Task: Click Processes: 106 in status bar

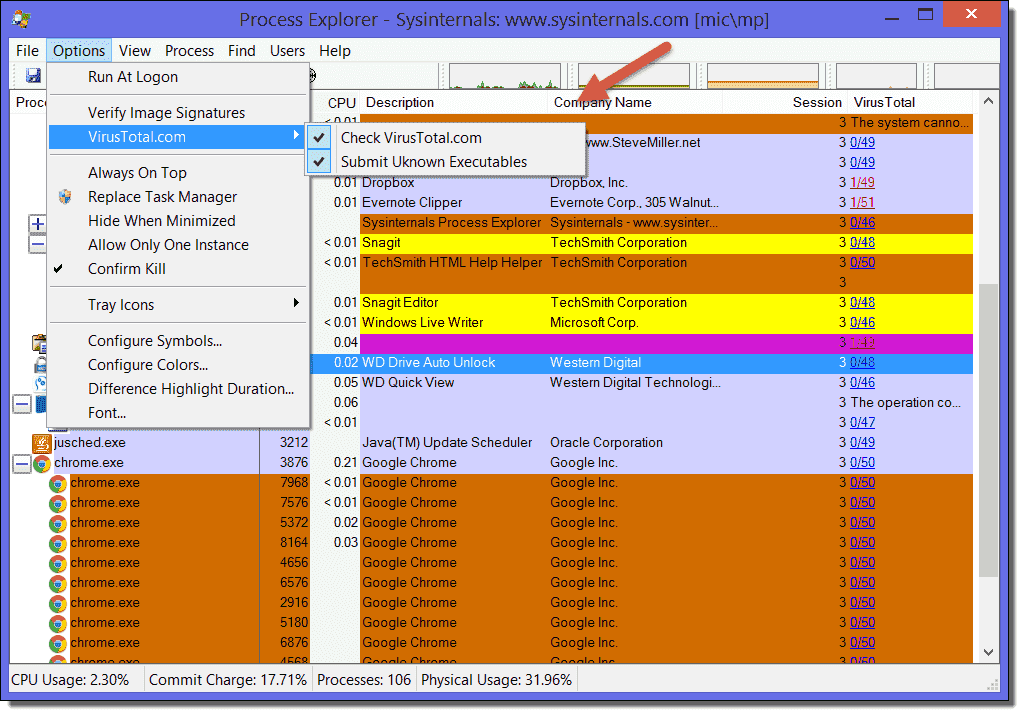Action: point(364,680)
